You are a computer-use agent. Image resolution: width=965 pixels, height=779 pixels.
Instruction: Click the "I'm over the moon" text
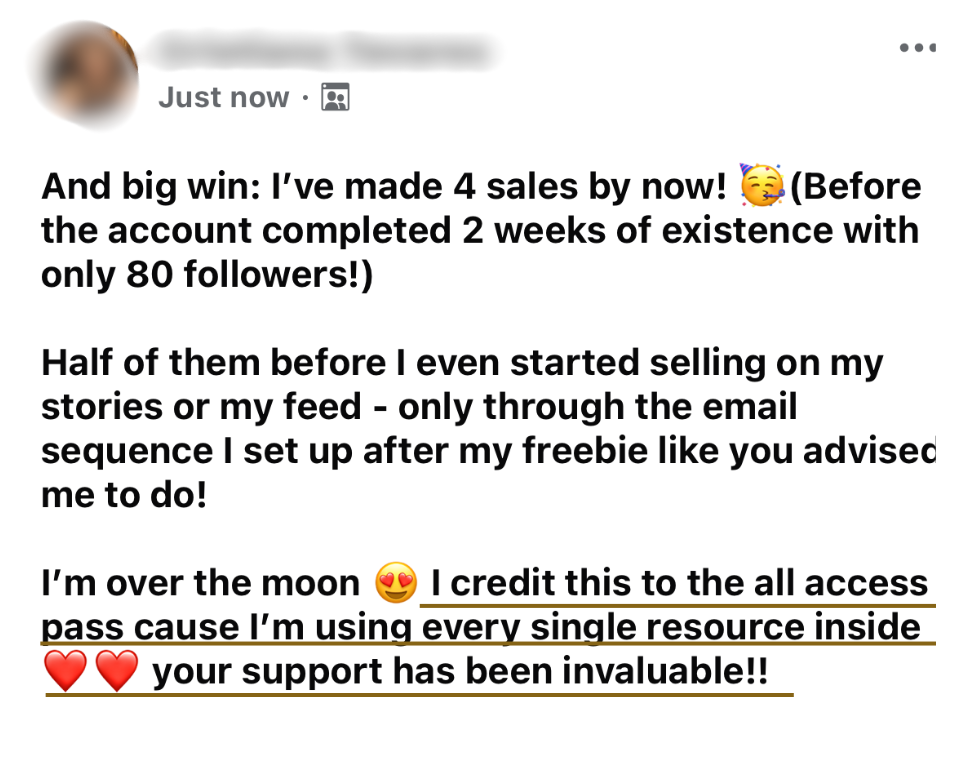click(x=201, y=583)
